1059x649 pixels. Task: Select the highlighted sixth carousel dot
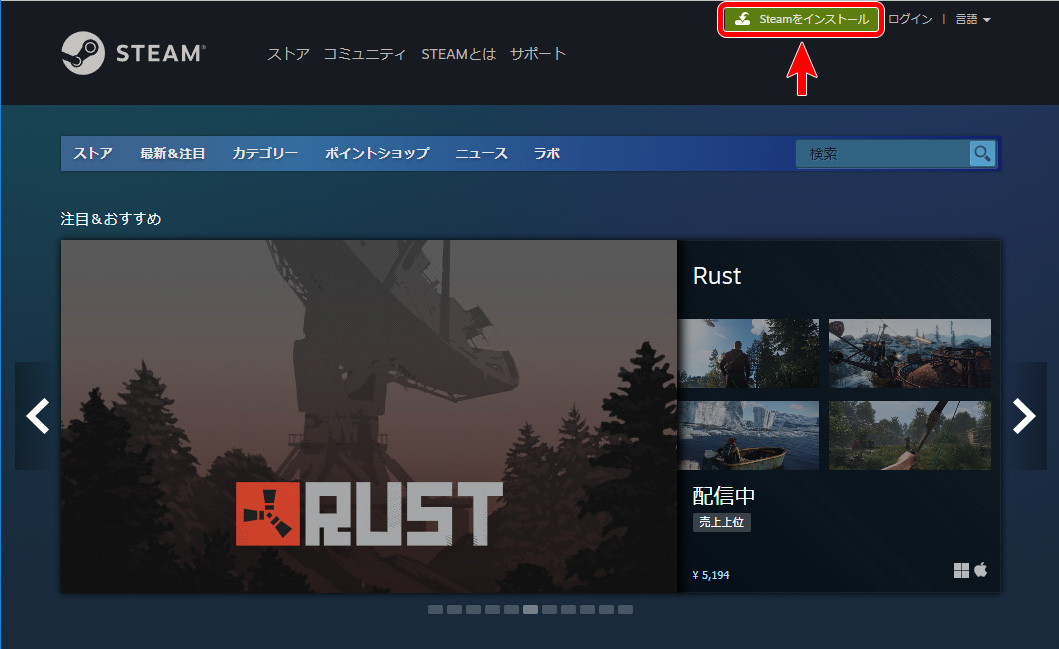(x=531, y=610)
